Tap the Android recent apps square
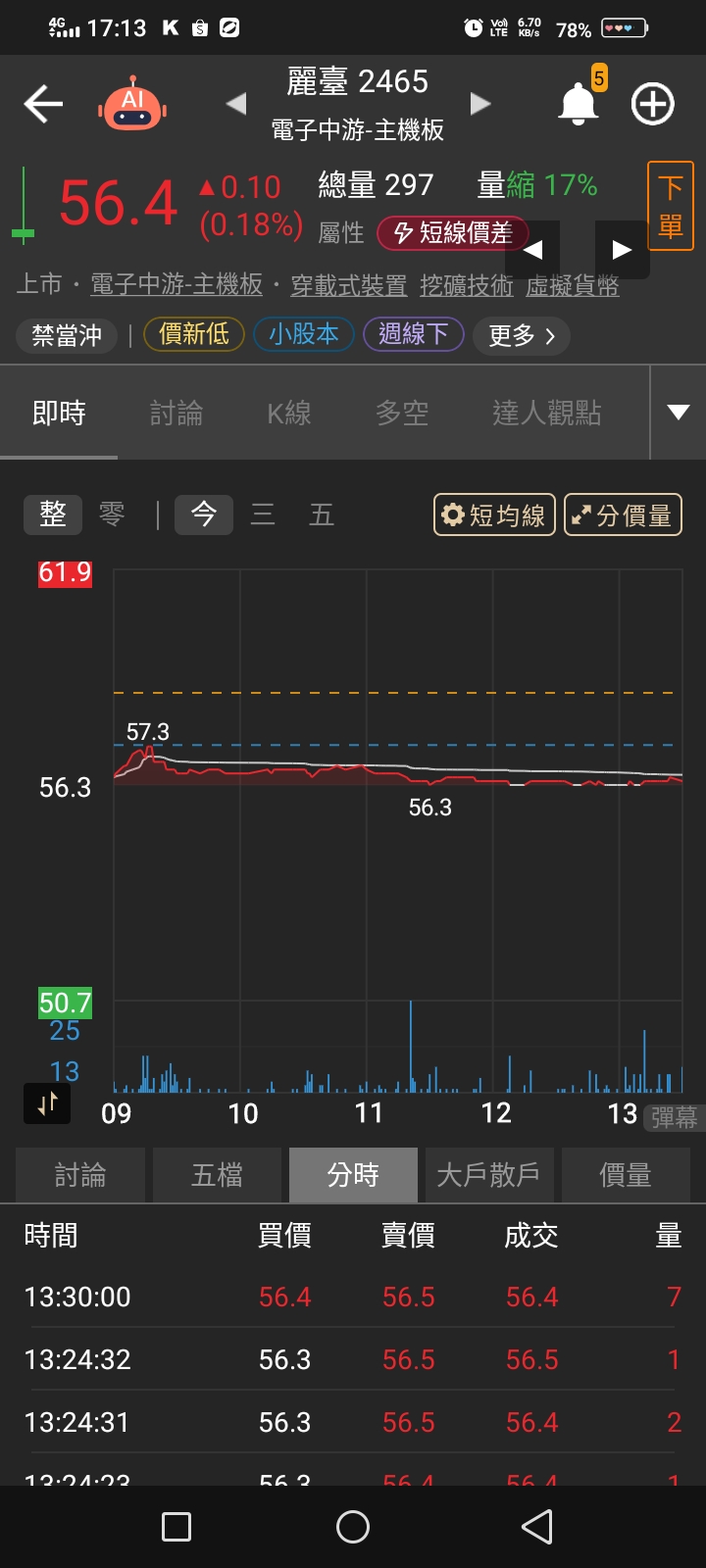706x1568 pixels. coord(176,1527)
